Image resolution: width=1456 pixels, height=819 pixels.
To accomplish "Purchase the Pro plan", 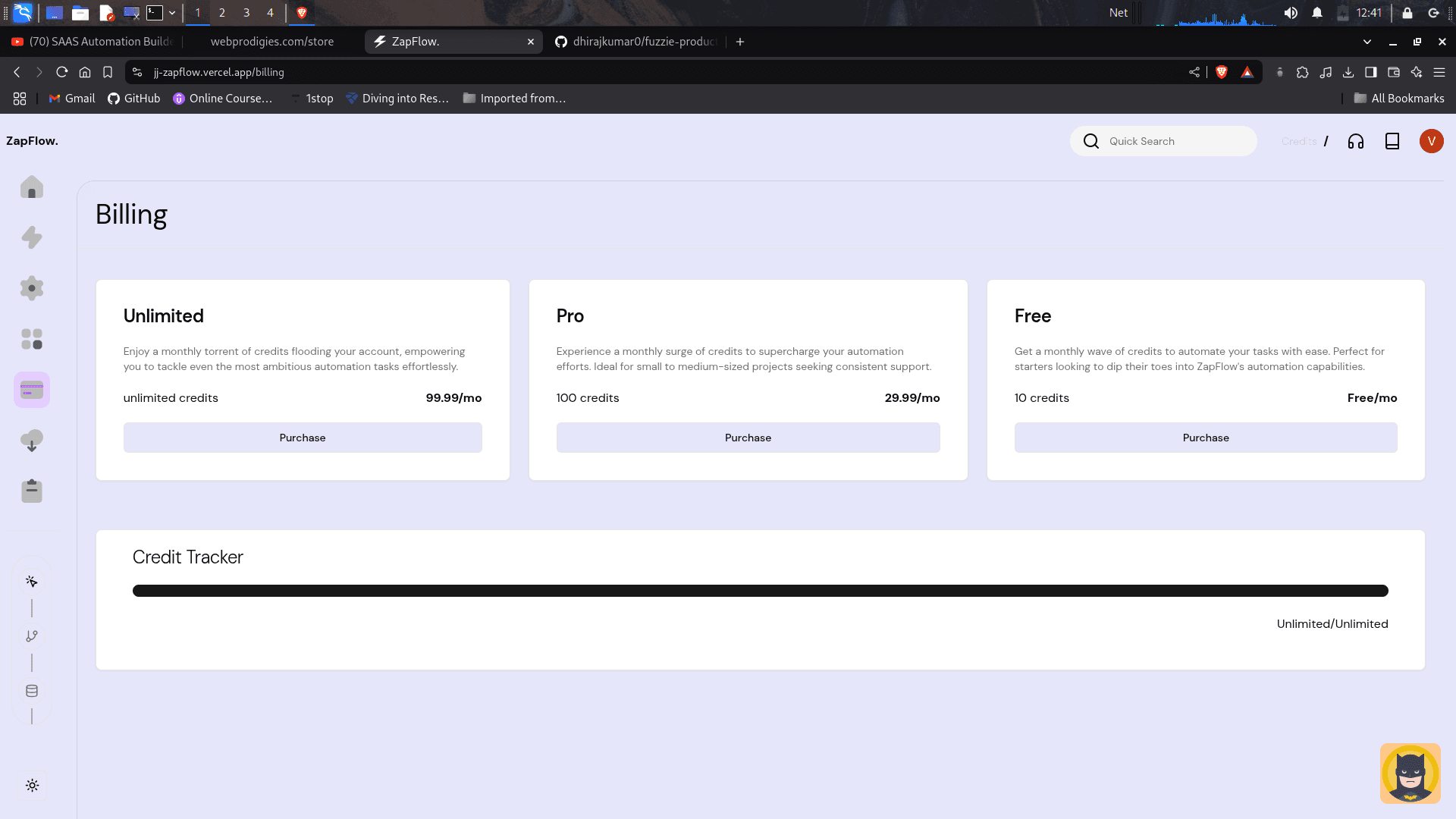I will [748, 438].
